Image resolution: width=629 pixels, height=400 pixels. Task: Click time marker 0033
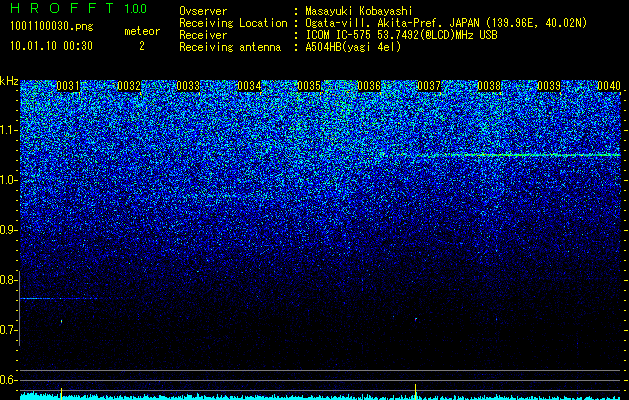click(x=188, y=86)
